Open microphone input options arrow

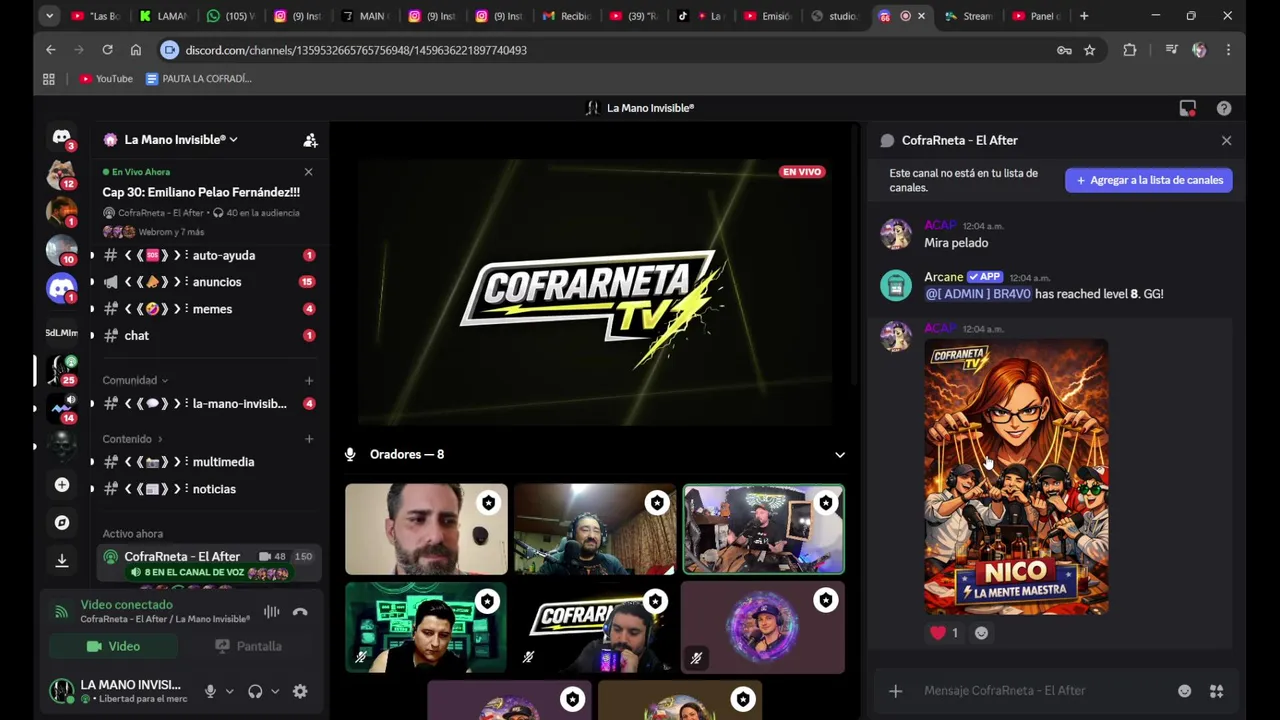[x=229, y=691]
